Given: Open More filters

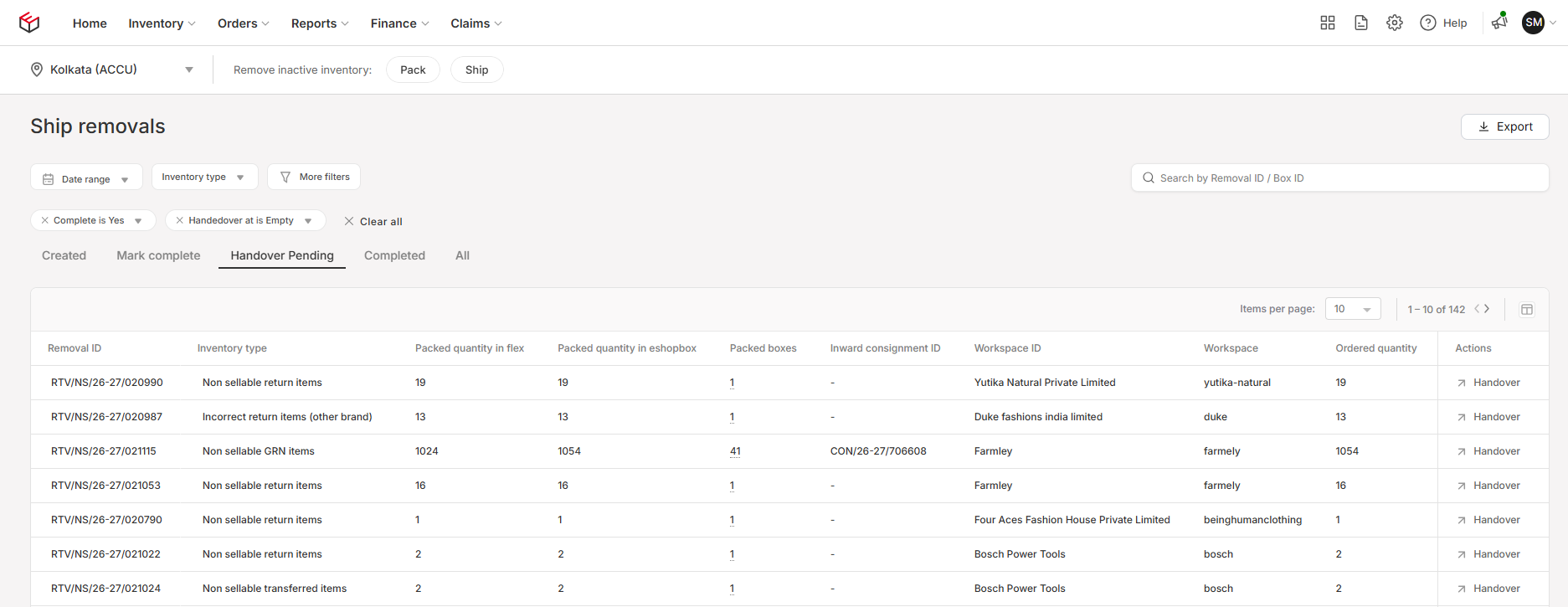Looking at the screenshot, I should pos(314,177).
